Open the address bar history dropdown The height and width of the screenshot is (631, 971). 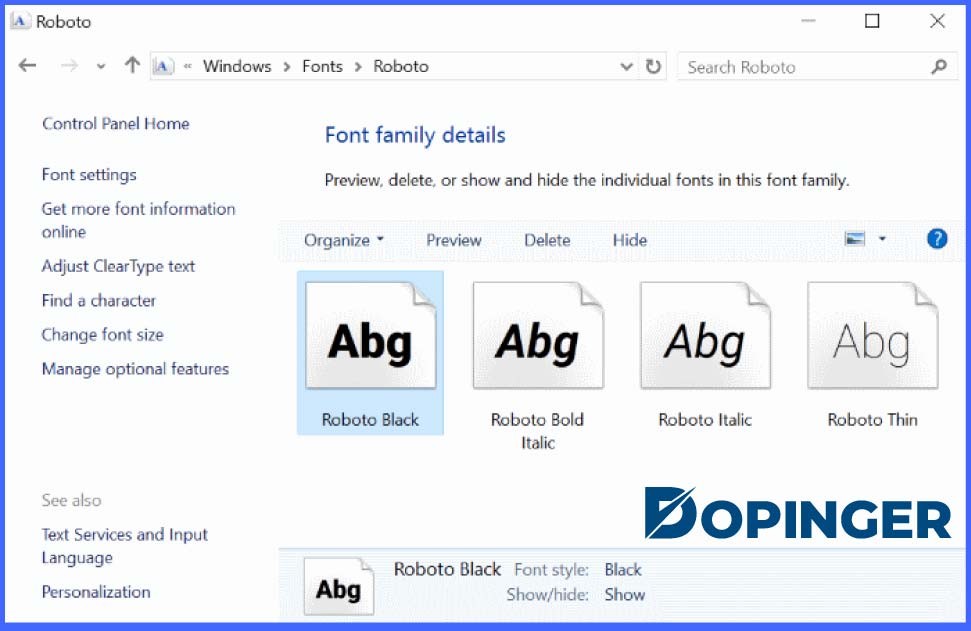[626, 66]
